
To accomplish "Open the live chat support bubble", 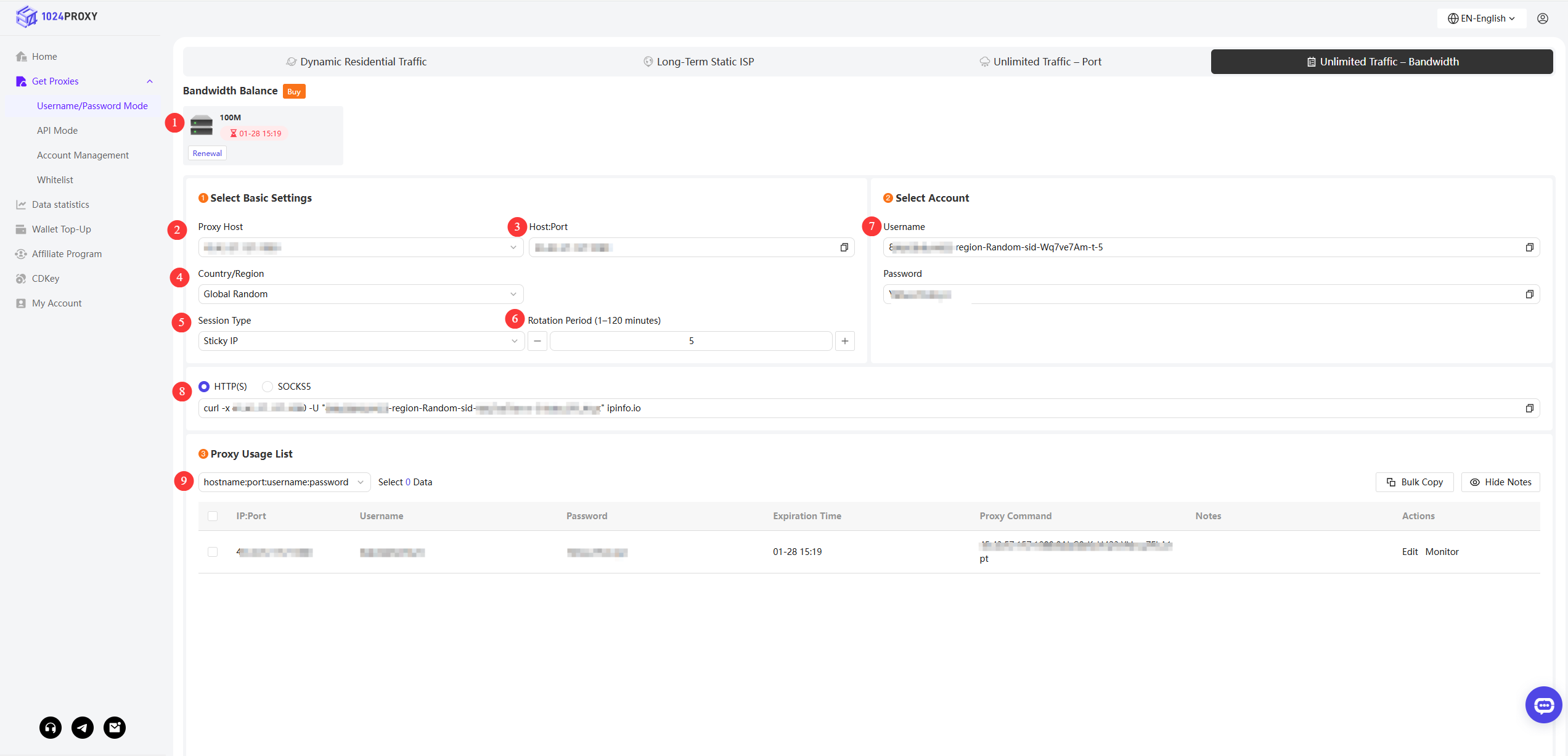I will click(x=1543, y=705).
